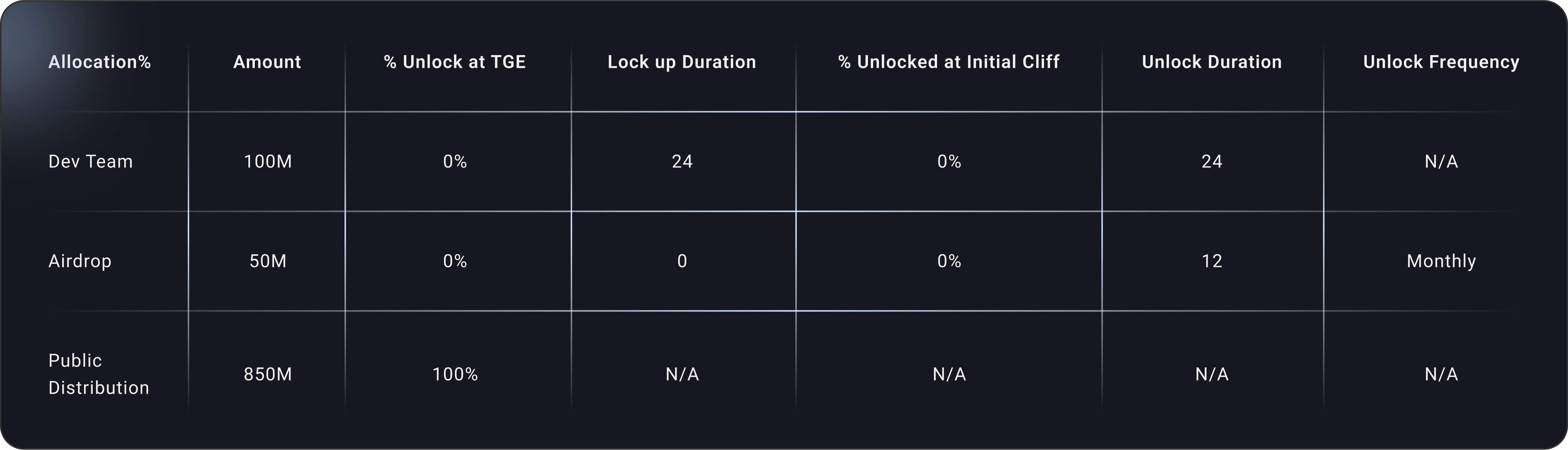Click the Unlock Frequency column header
Image resolution: width=1568 pixels, height=450 pixels.
tap(1441, 62)
